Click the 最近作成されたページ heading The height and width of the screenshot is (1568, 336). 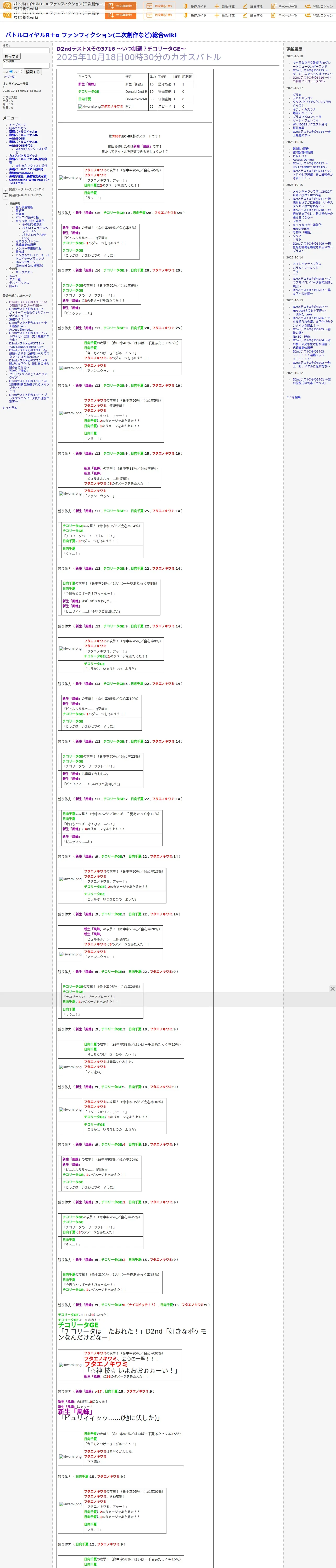tap(16, 296)
